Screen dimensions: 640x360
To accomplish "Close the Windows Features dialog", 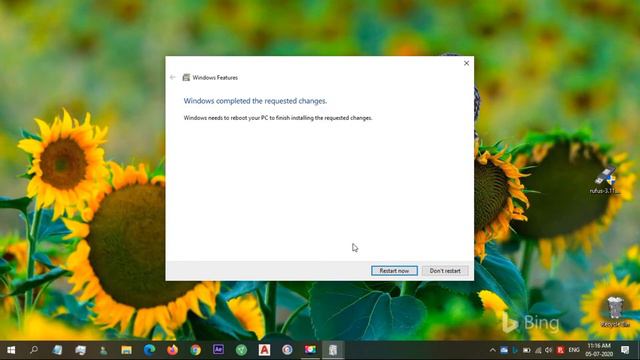I will coord(466,63).
